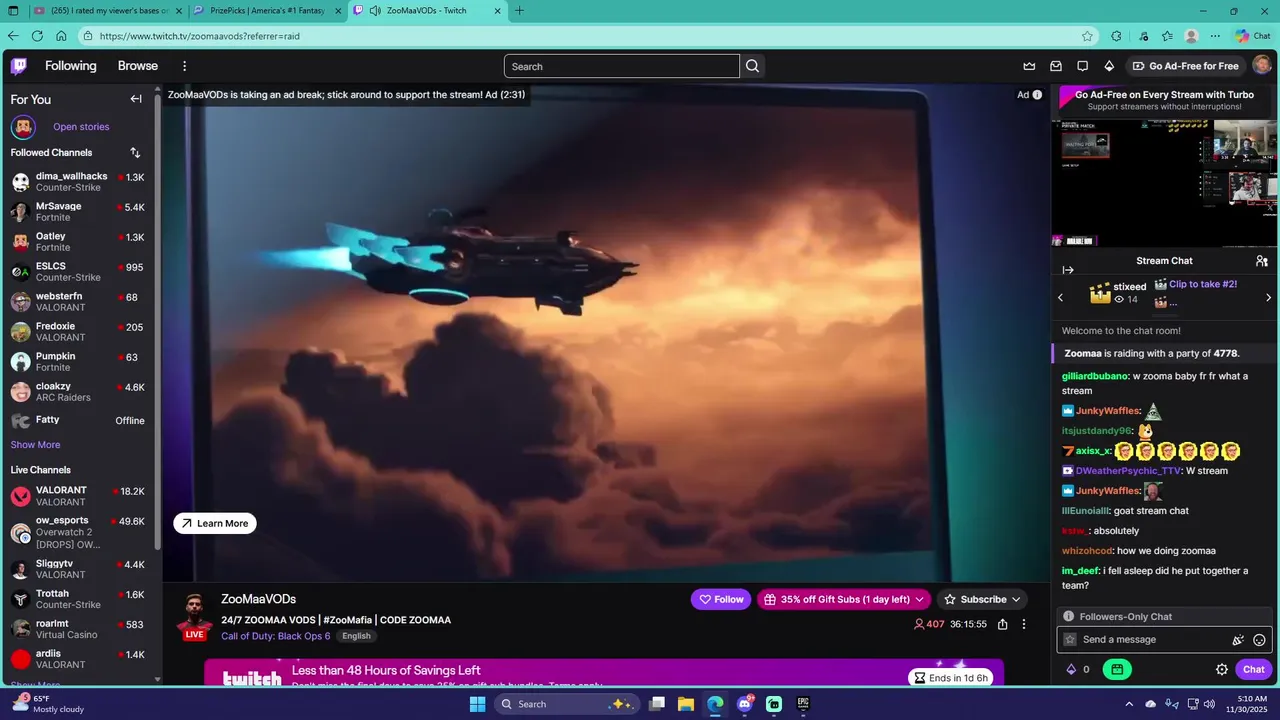Open ESLCS Counter-Strike channel

point(80,272)
